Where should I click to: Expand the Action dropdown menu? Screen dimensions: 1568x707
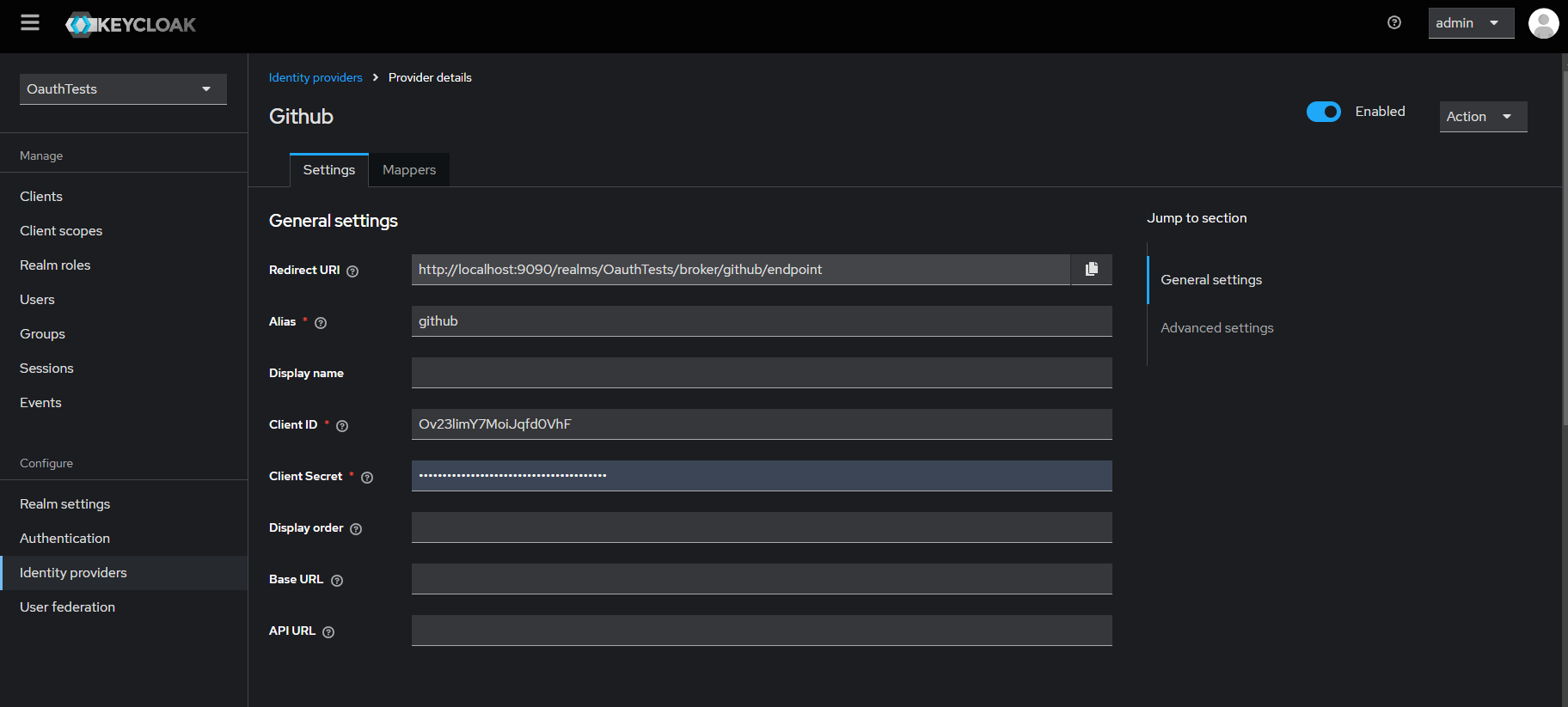(x=1483, y=117)
